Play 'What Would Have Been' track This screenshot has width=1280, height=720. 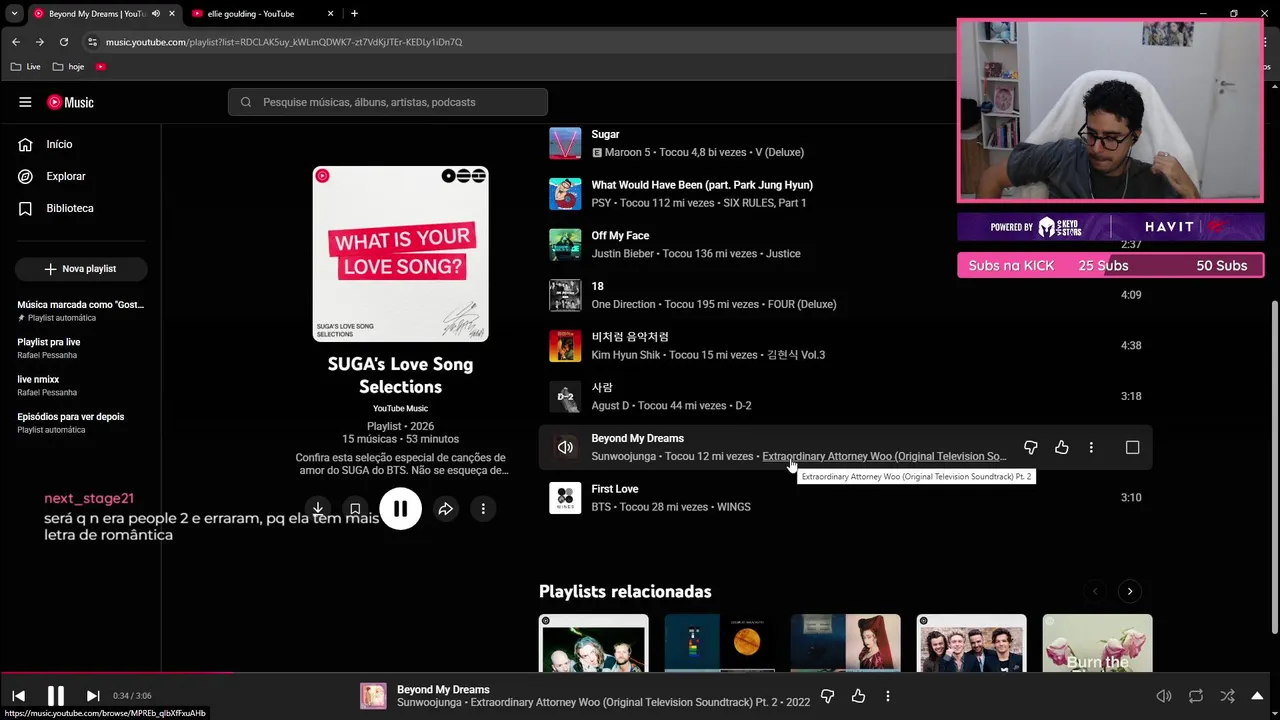(702, 185)
